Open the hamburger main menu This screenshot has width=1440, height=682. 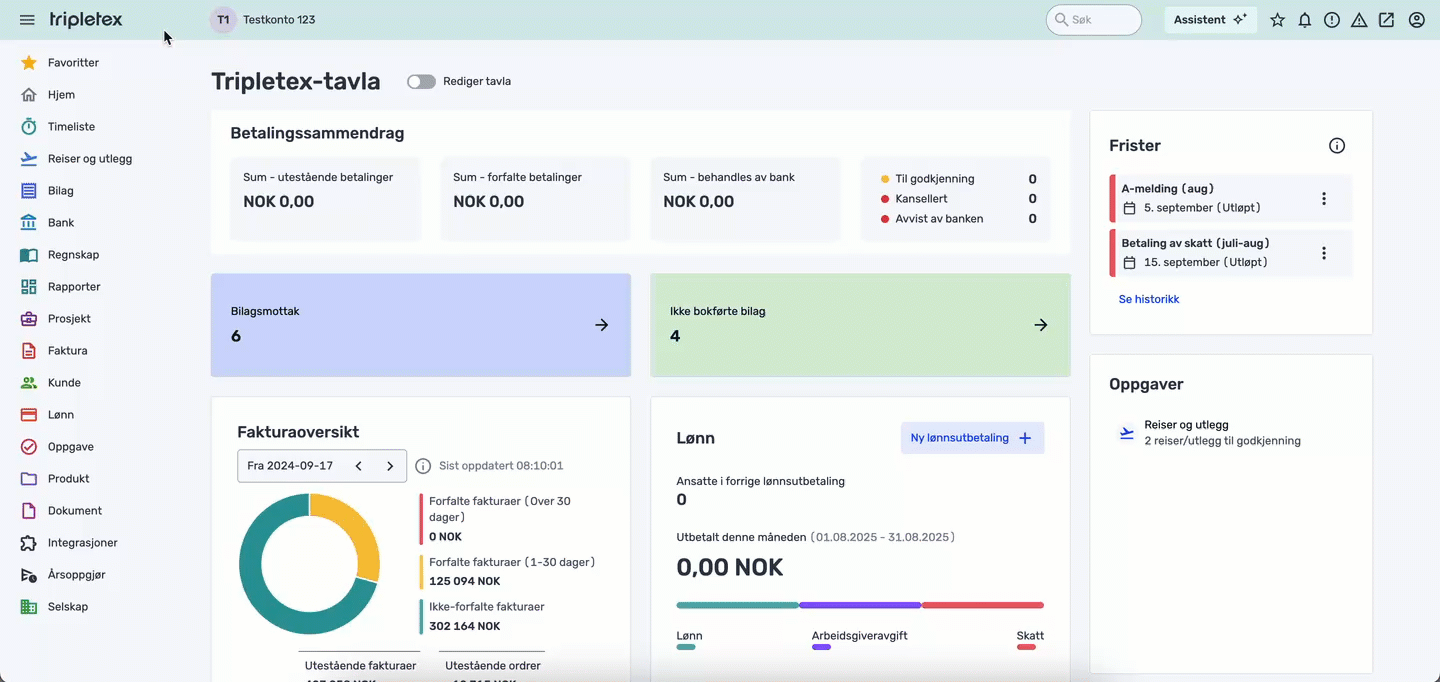(27, 20)
